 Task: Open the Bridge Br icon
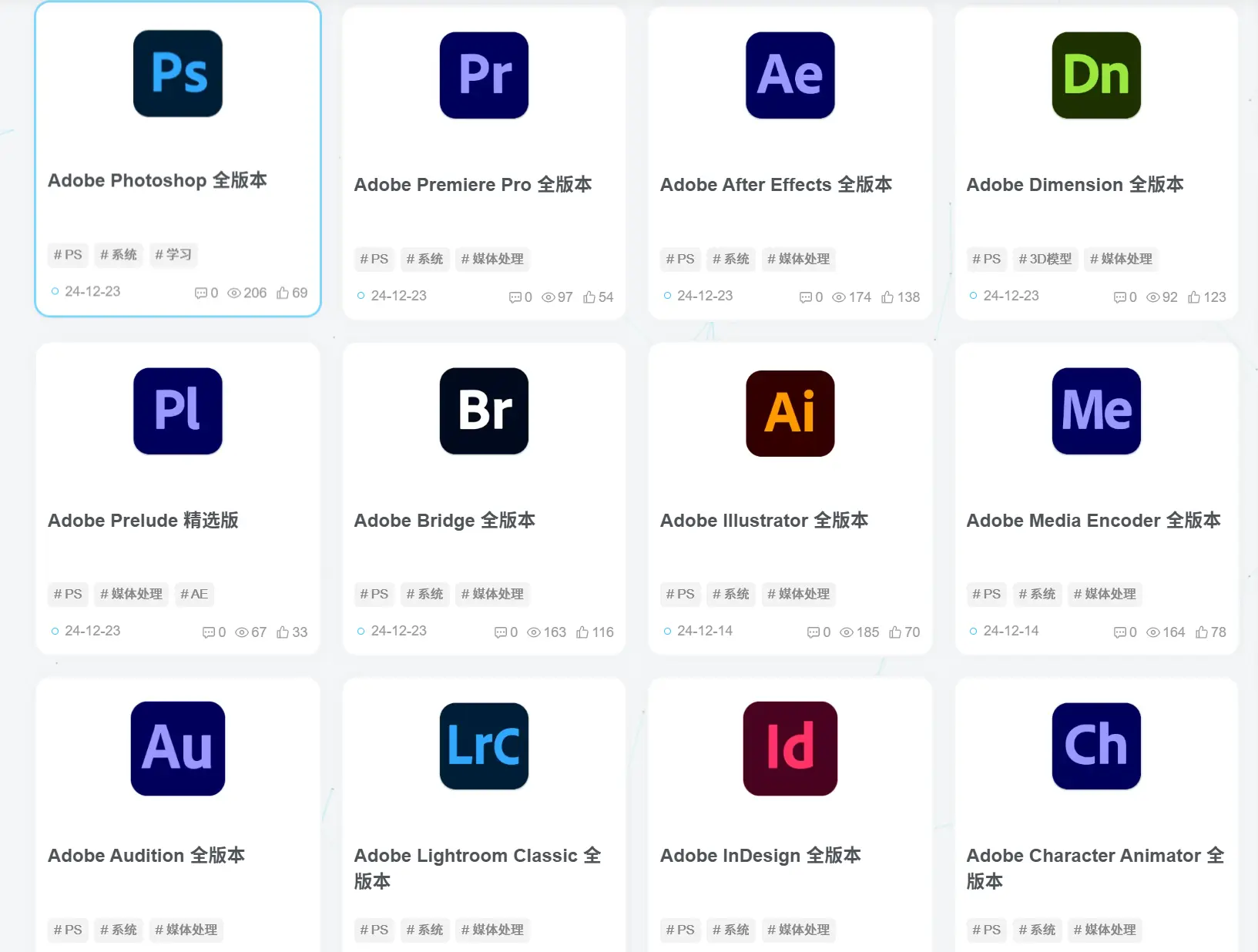(484, 411)
